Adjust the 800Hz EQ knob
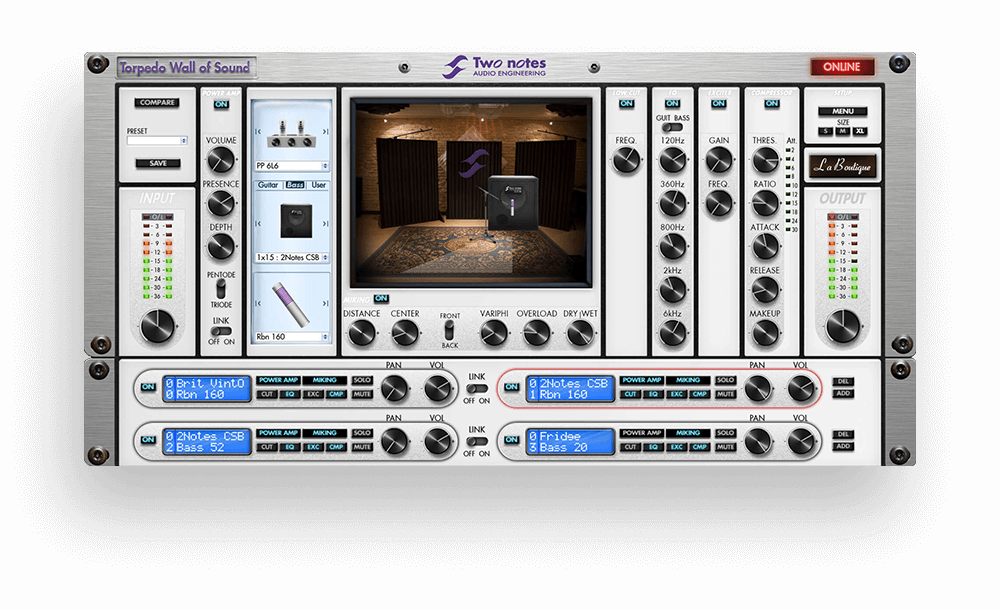Viewport: 1000px width, 610px height. pyautogui.click(x=672, y=247)
